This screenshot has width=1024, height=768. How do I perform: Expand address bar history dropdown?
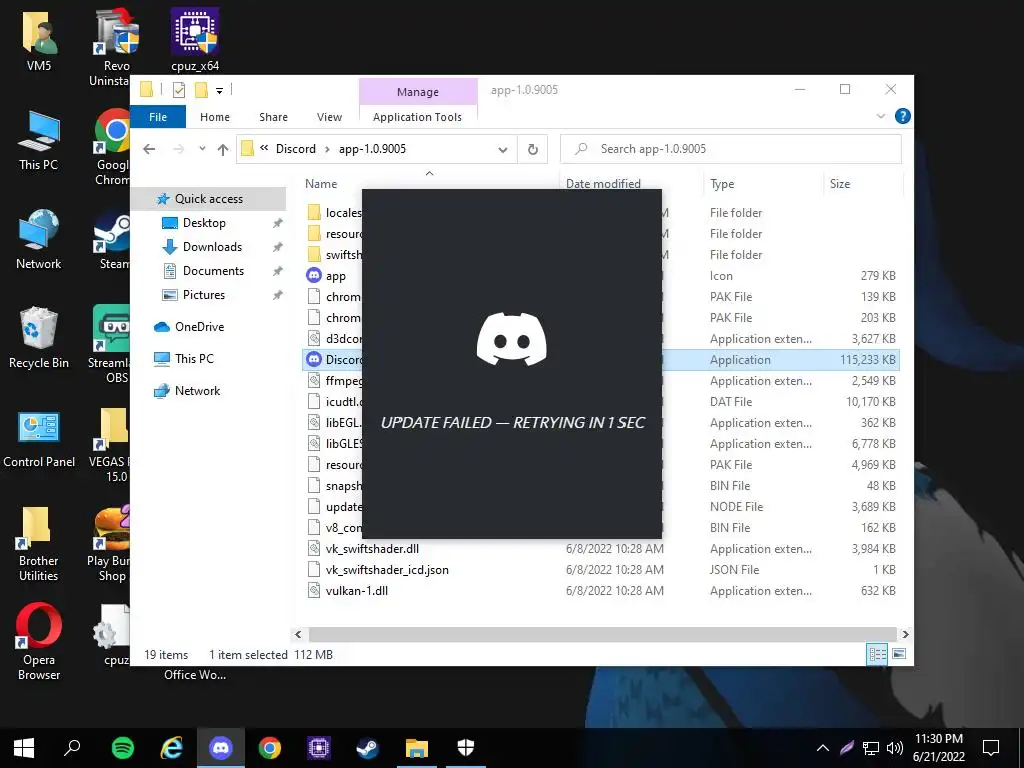(x=503, y=150)
